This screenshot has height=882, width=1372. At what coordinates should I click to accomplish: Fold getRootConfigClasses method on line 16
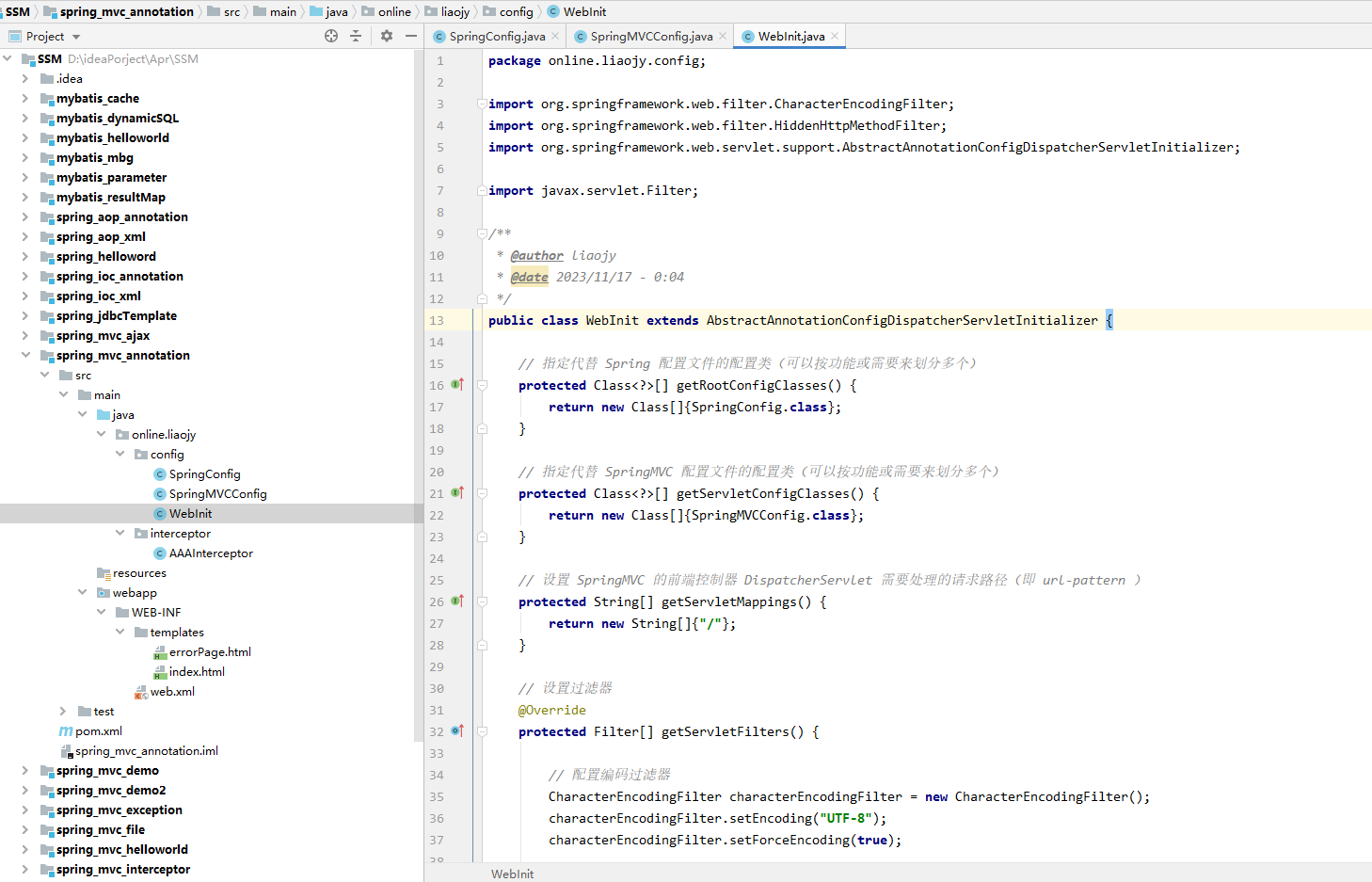coord(482,385)
